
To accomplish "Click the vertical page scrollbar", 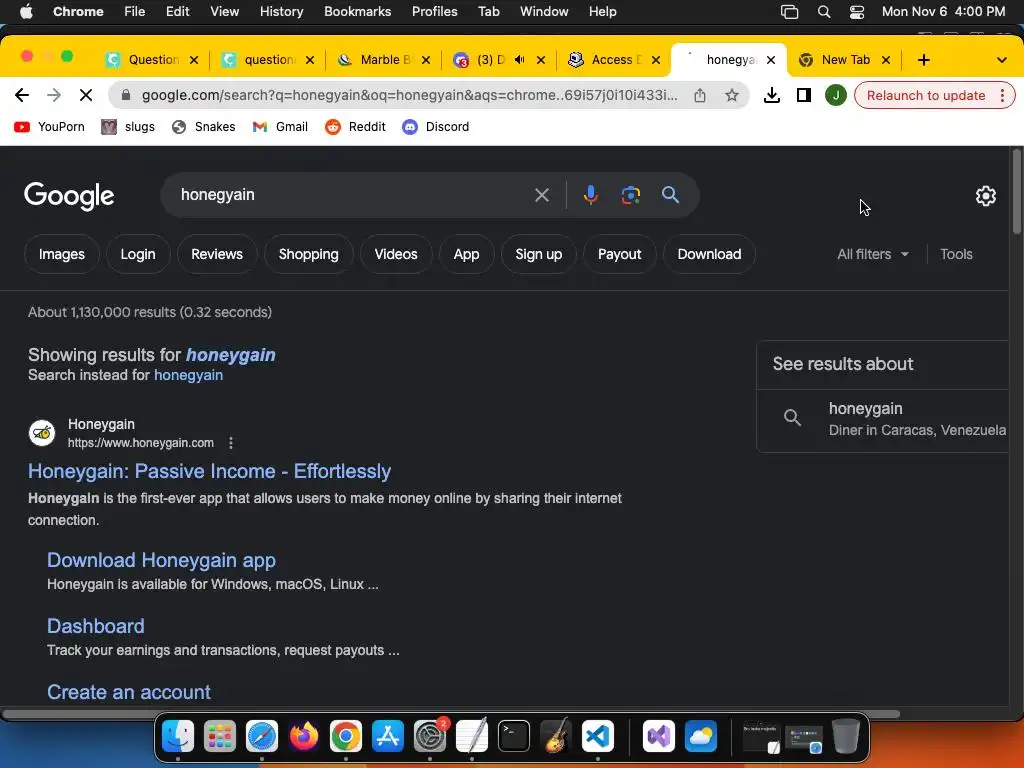I will click(x=1016, y=191).
